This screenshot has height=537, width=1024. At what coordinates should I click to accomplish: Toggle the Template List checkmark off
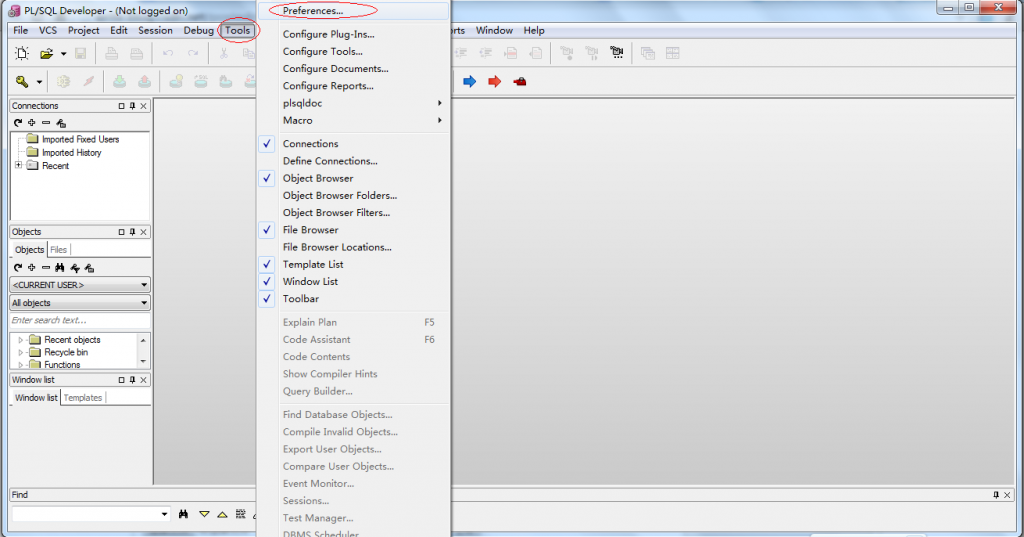tap(313, 265)
